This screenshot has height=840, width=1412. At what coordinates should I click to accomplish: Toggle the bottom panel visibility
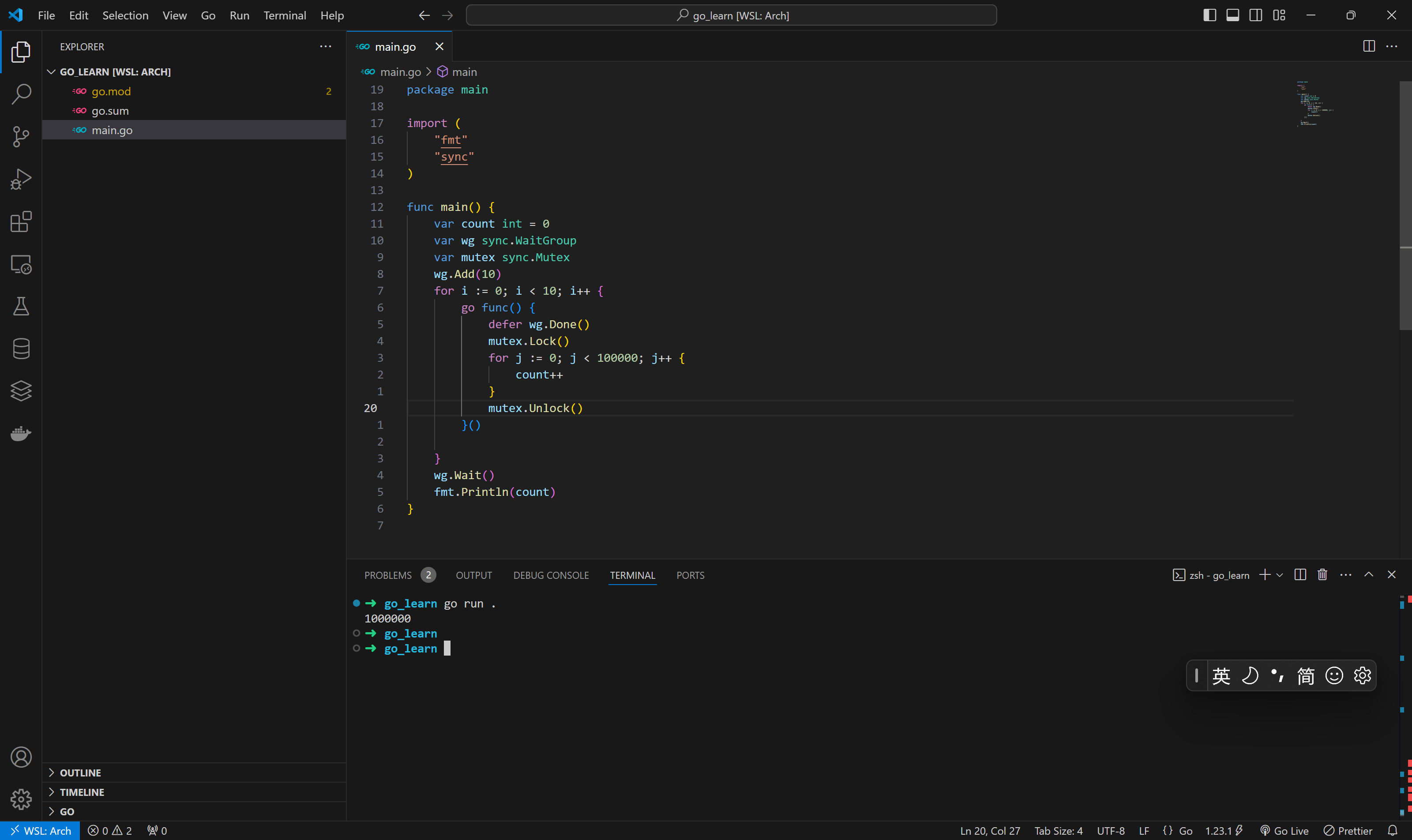coord(1232,15)
